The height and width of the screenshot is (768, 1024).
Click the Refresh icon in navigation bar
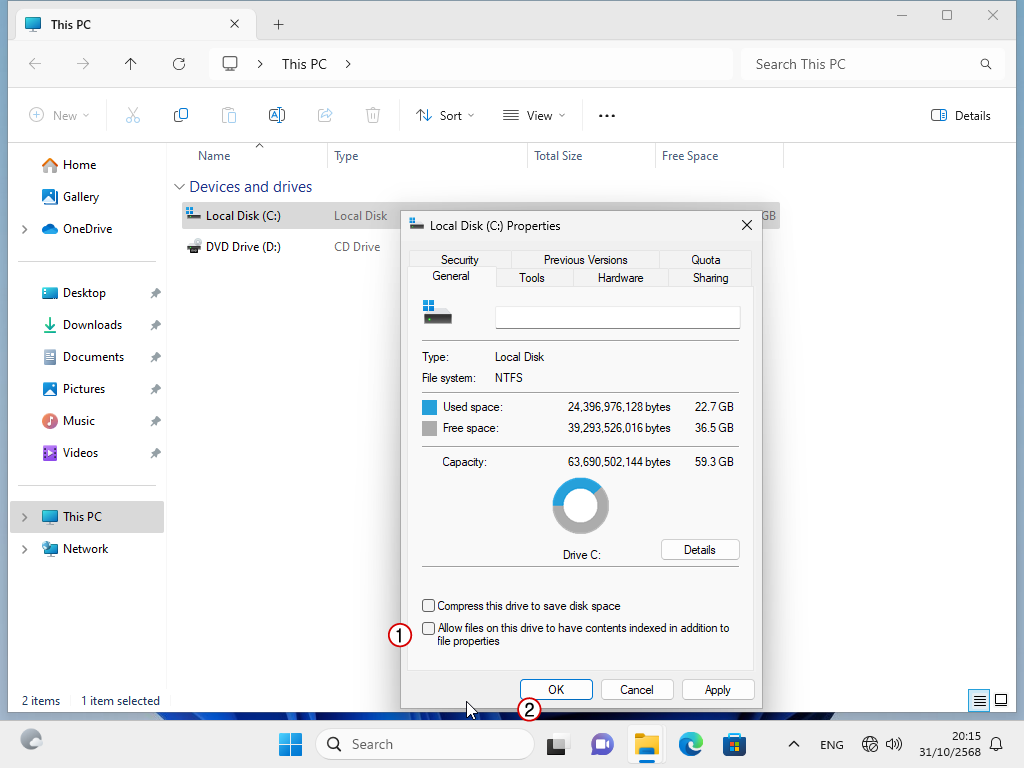pyautogui.click(x=179, y=64)
